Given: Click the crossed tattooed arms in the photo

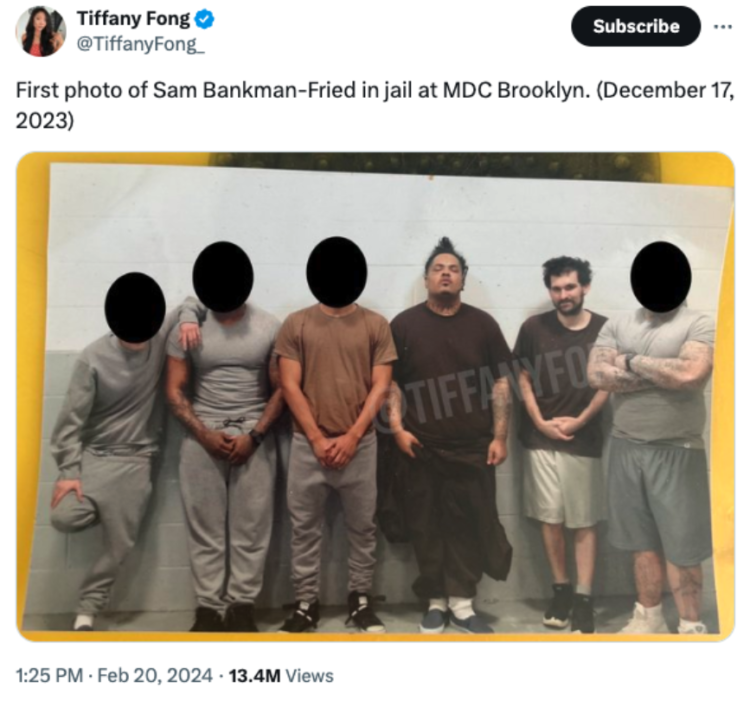Looking at the screenshot, I should pyautogui.click(x=650, y=367).
